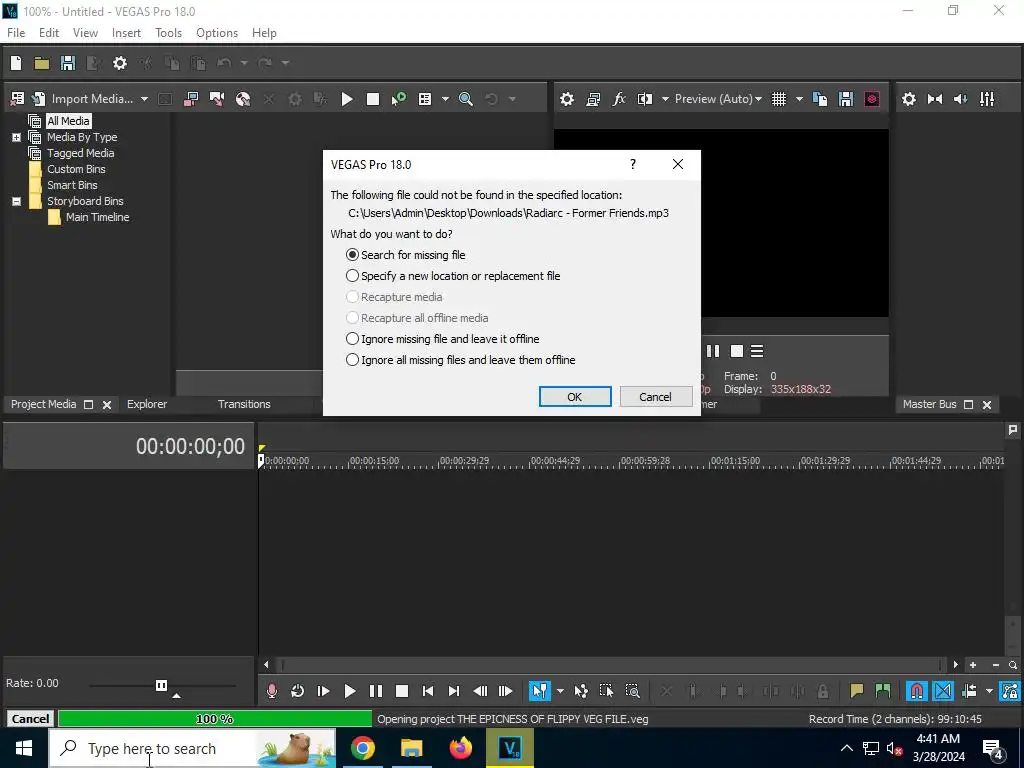Viewport: 1024px width, 768px height.
Task: Pause timeline playback
Action: point(376,691)
